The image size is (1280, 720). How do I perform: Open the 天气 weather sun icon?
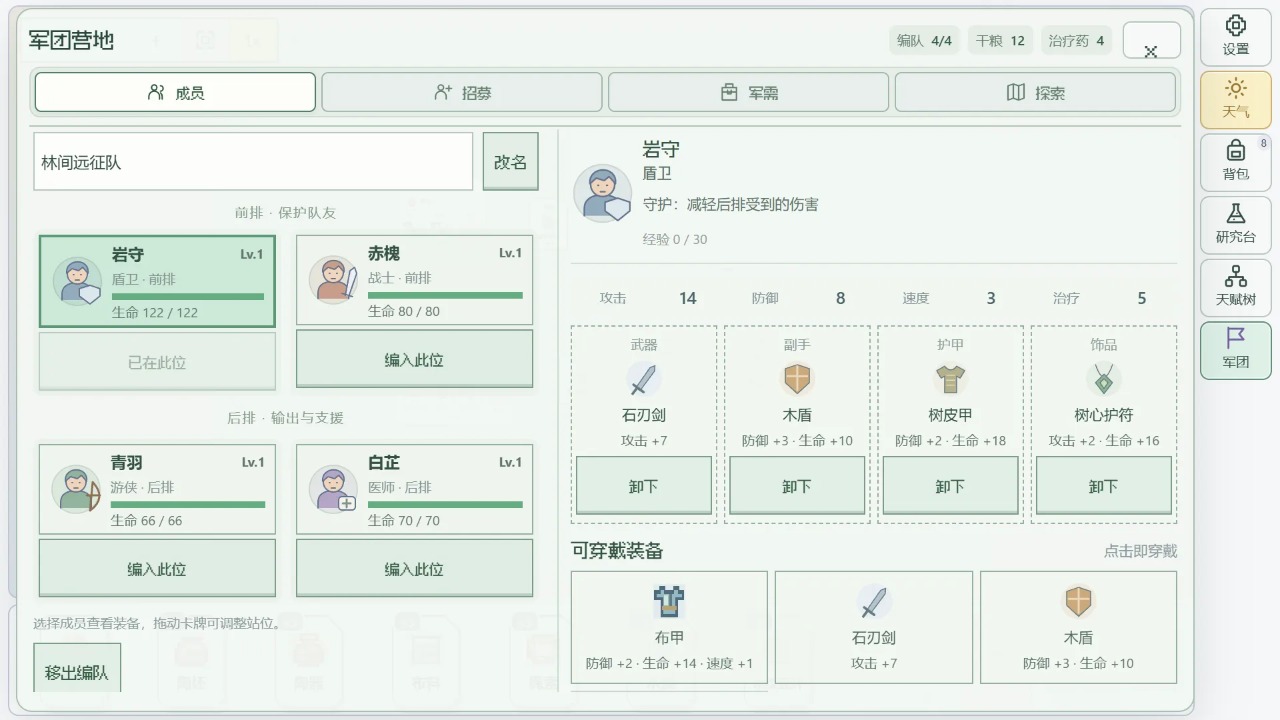[1236, 88]
